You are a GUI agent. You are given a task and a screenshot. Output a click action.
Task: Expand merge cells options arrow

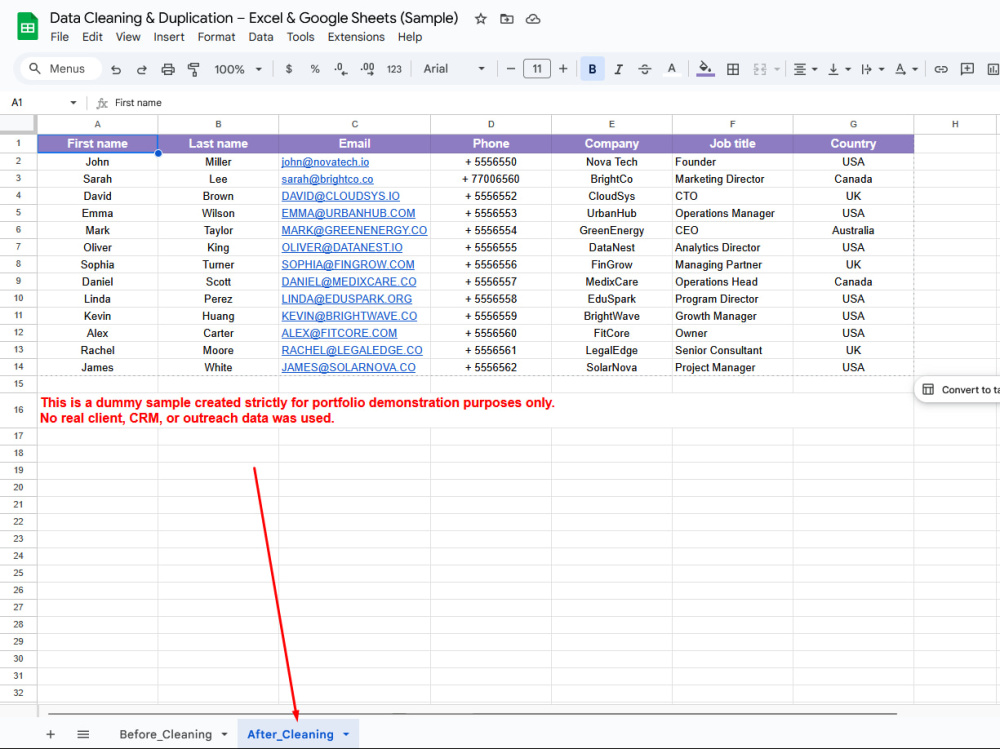(x=777, y=69)
